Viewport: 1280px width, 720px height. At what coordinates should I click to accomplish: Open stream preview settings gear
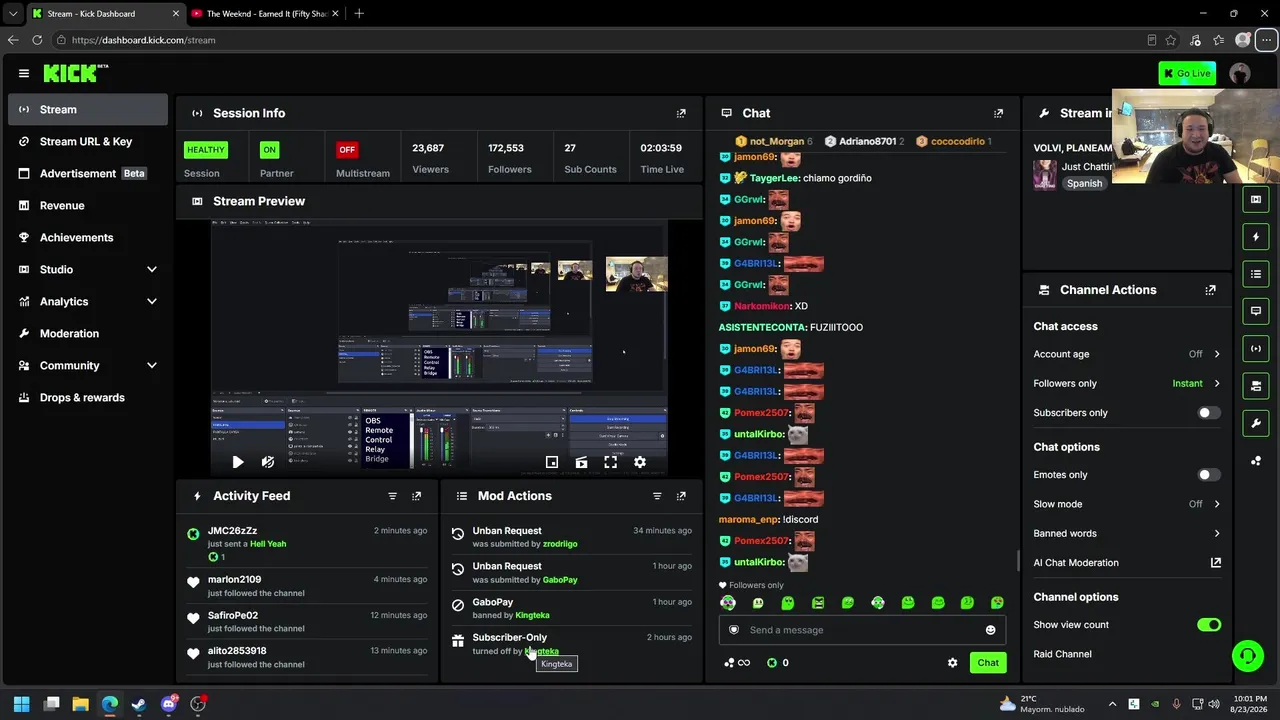(640, 462)
